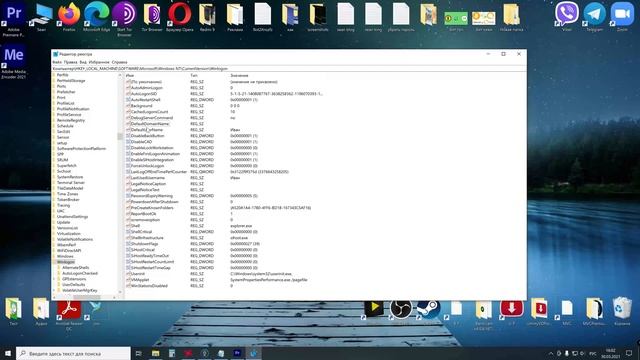Open the screenshots folder on desktop
The image size is (640, 360).
[318, 17]
